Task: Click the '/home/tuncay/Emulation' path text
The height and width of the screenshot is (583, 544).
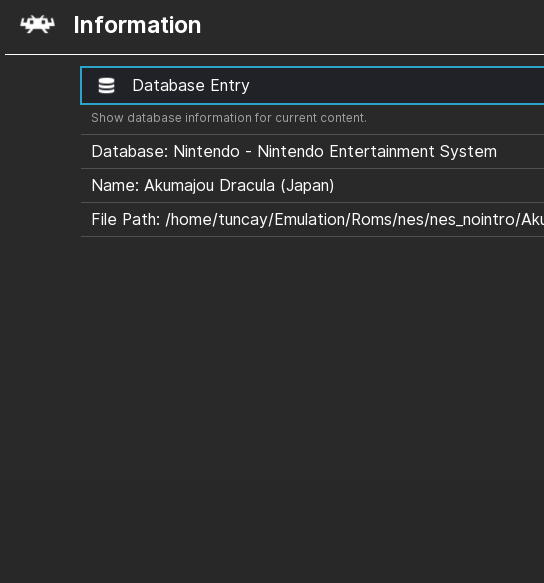Action: click(257, 219)
